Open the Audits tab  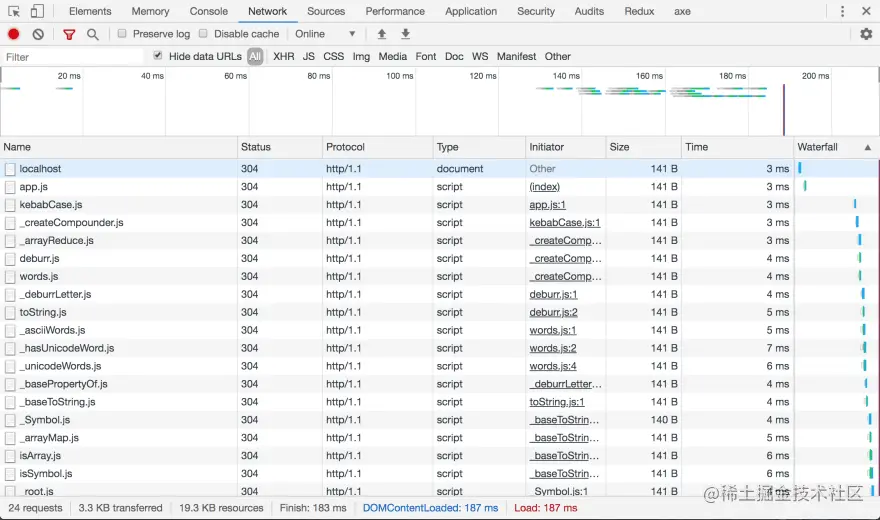pyautogui.click(x=589, y=11)
